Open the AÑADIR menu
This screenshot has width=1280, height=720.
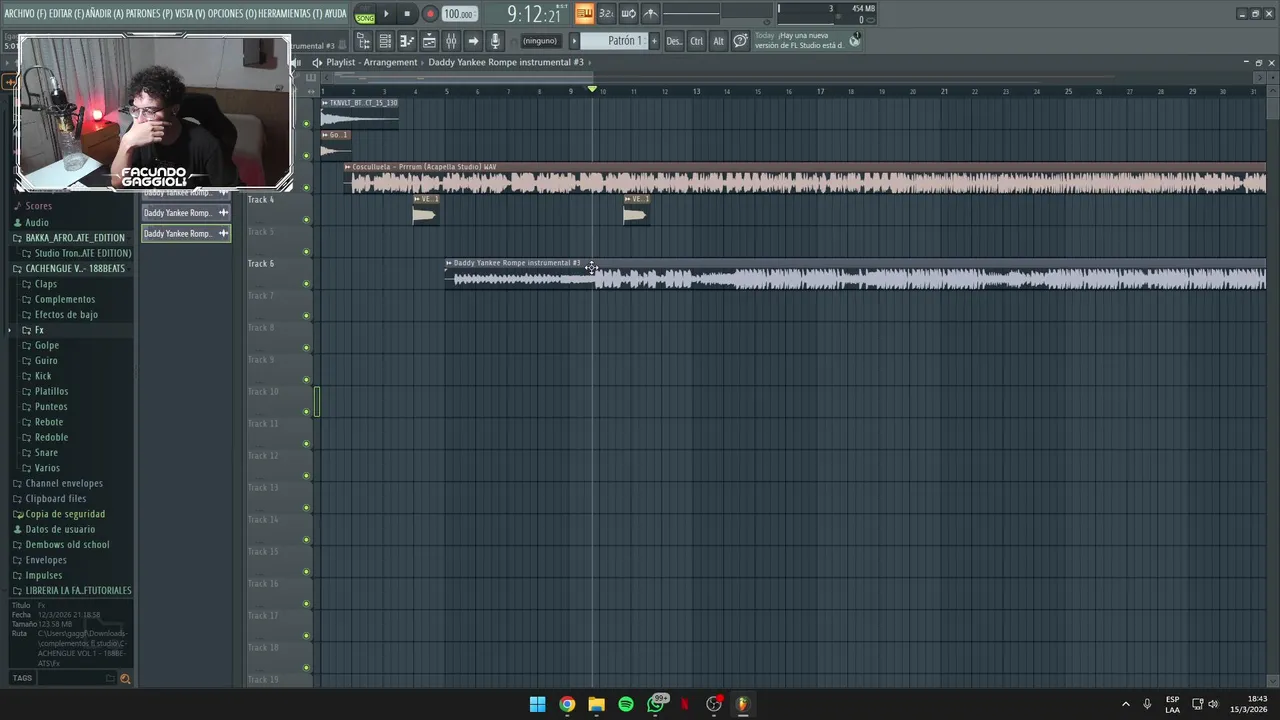(x=106, y=14)
